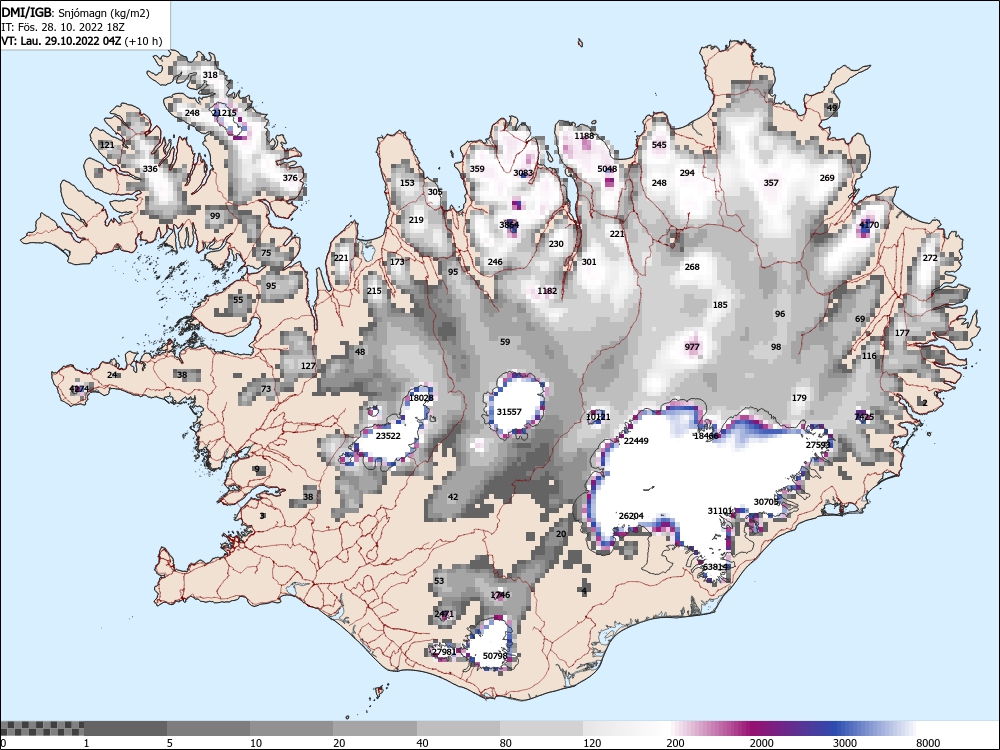This screenshot has height=750, width=1000.
Task: Click the legend segment between 1 and 5
Action: 125,728
